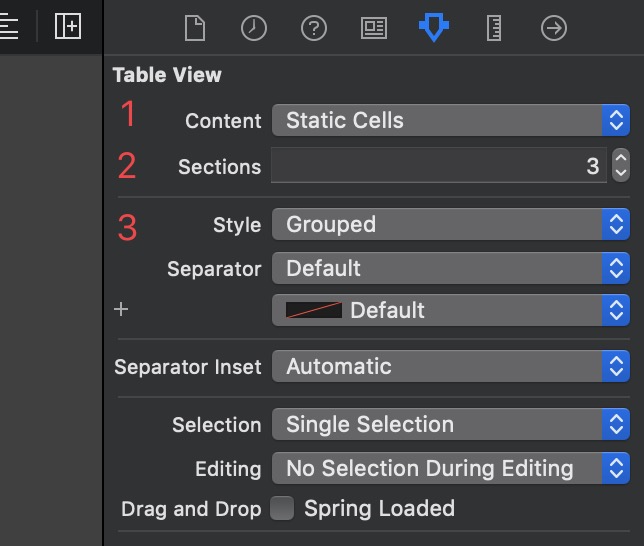This screenshot has height=546, width=644.
Task: Open the Size inspector ruler icon
Action: tap(493, 28)
